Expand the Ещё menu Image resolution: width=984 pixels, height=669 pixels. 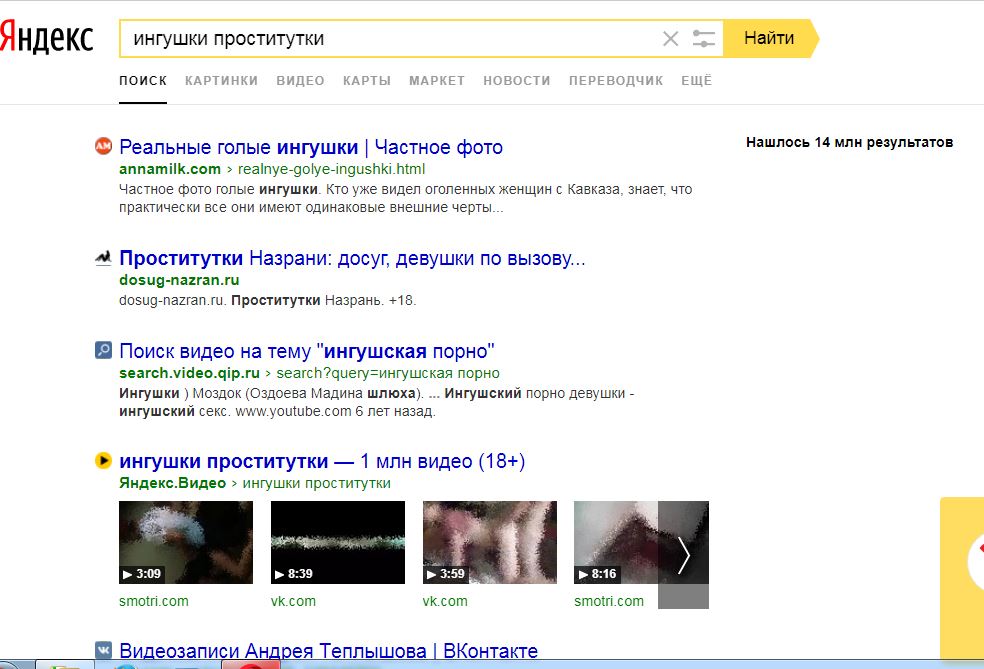click(x=697, y=81)
